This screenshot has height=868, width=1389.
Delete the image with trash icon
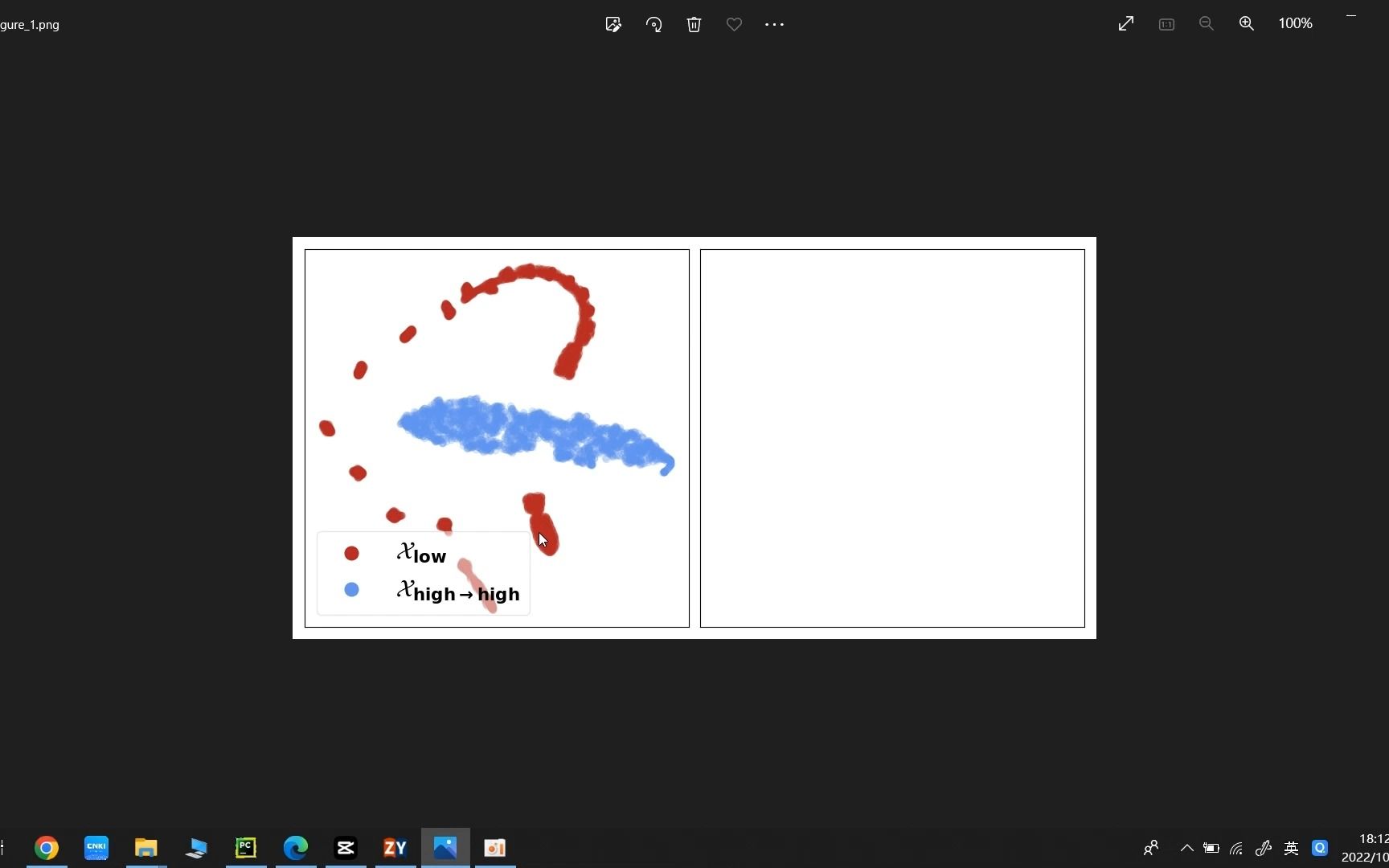coord(694,24)
